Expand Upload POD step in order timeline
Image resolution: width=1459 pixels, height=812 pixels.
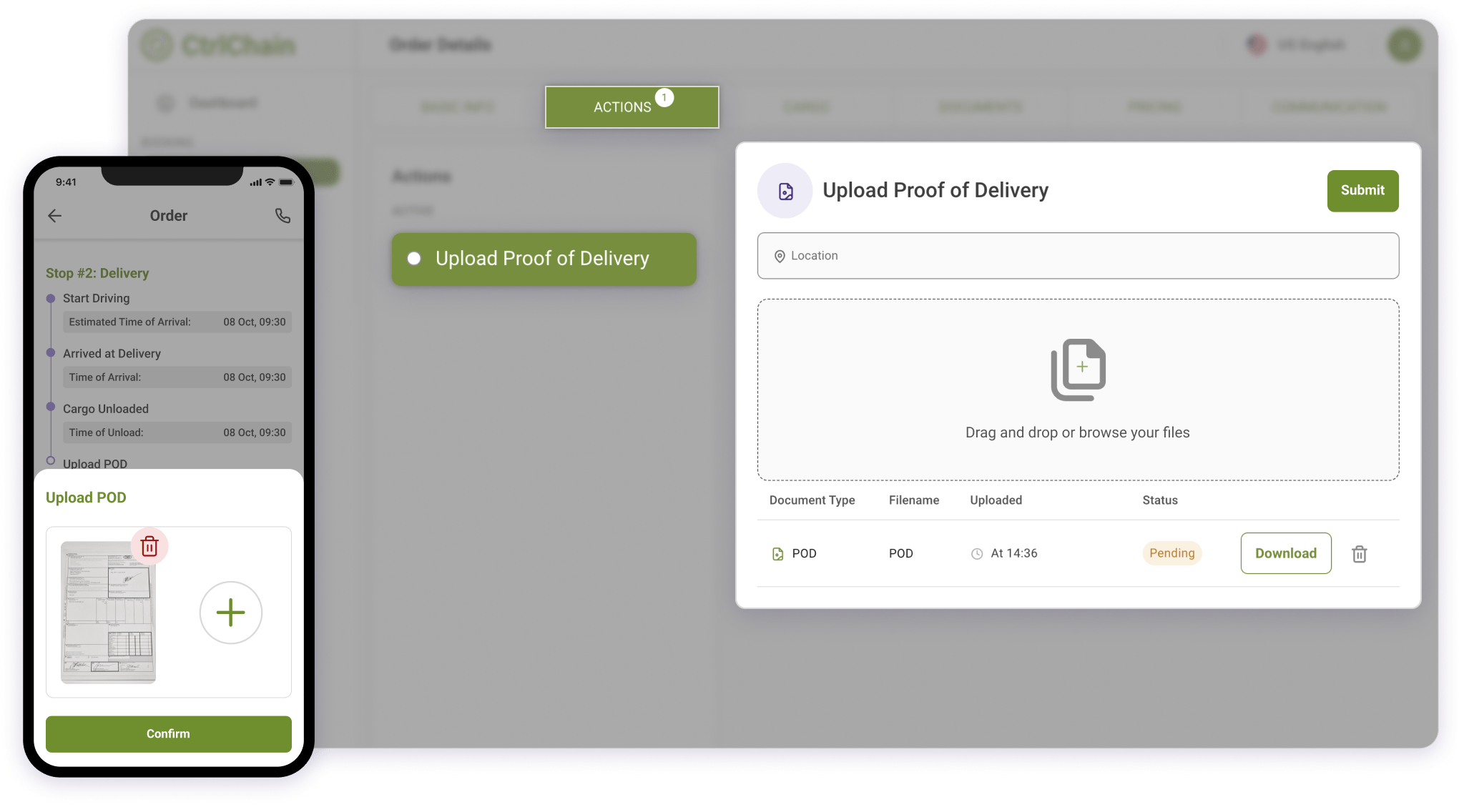(96, 463)
